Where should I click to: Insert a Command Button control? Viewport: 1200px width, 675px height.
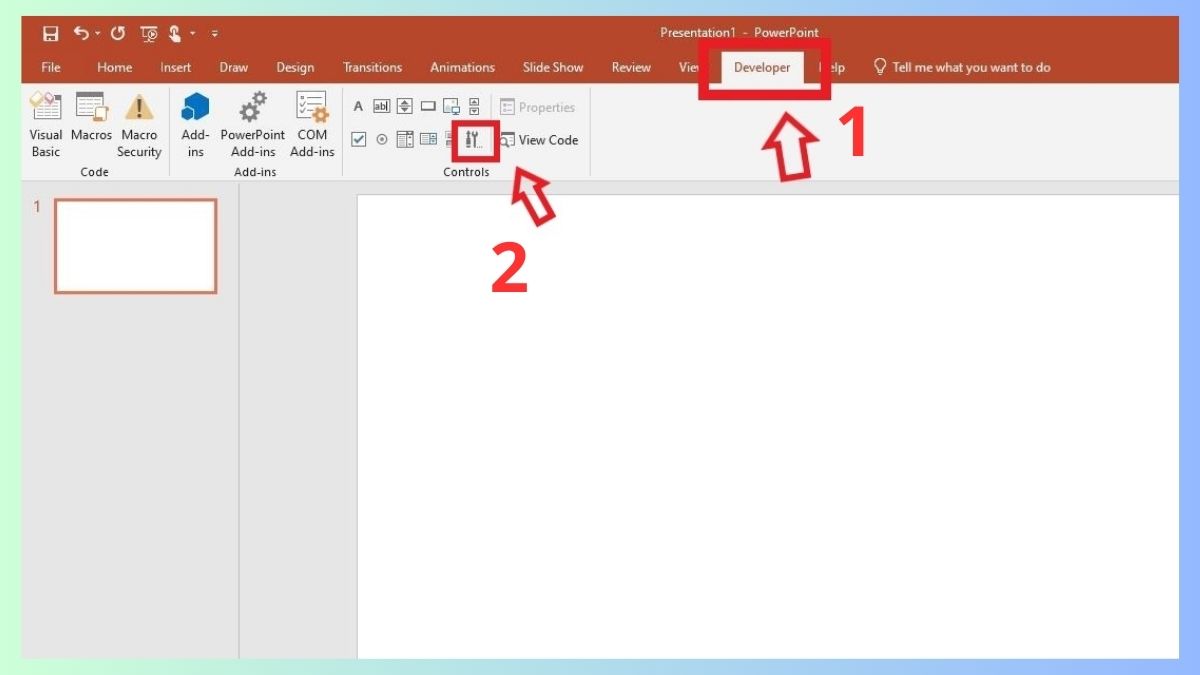(x=428, y=107)
